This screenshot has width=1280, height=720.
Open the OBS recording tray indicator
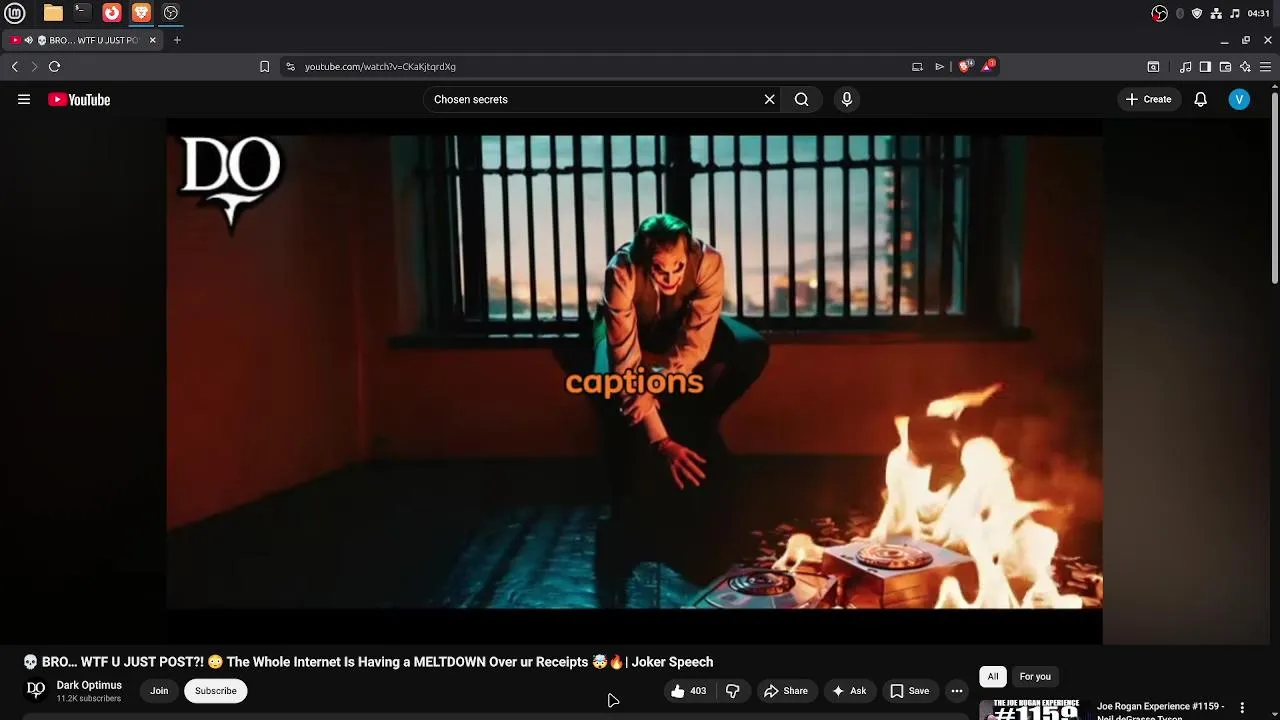click(x=1159, y=13)
